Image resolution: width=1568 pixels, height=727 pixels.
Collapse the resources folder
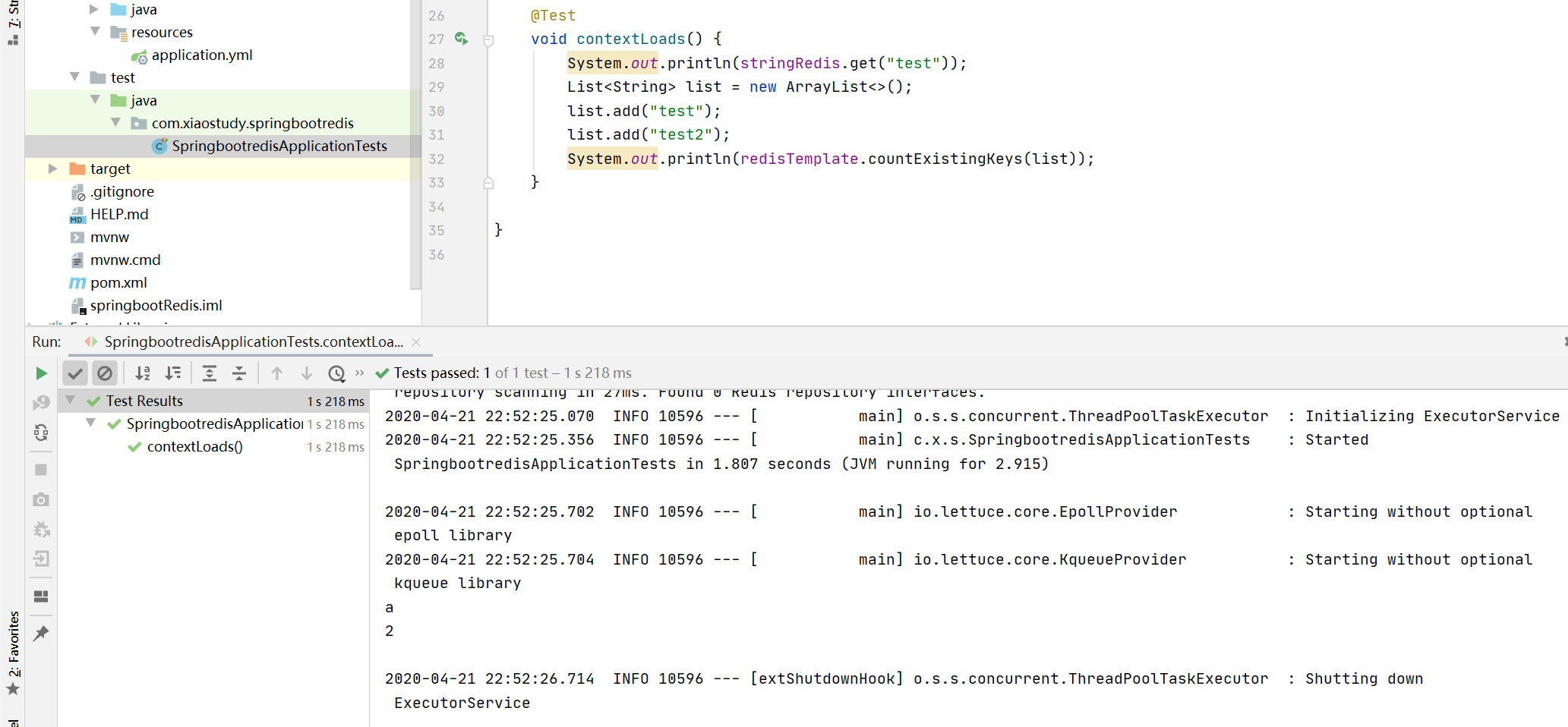coord(95,31)
